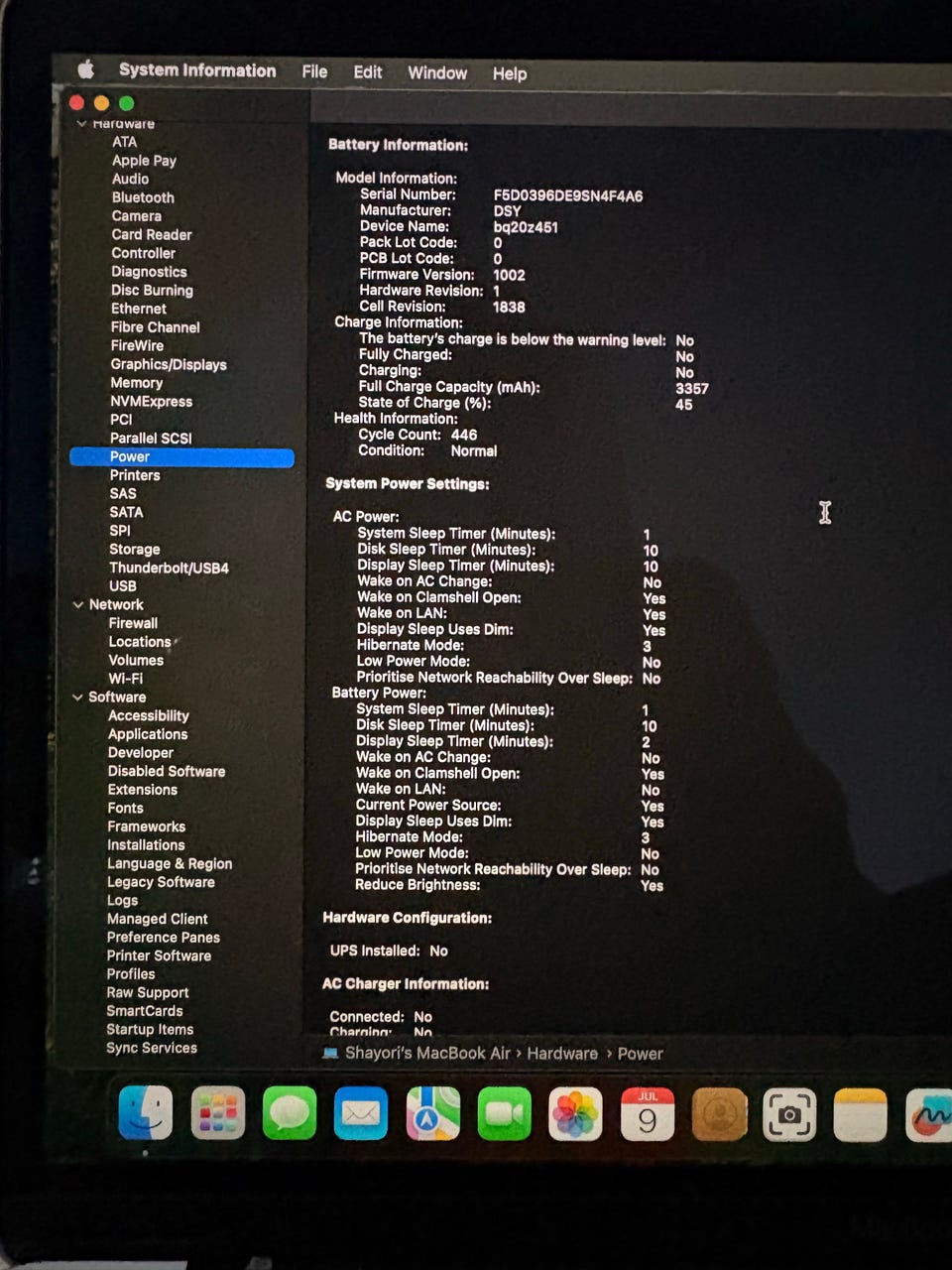Launch FaceTime from the Dock
Image resolution: width=952 pixels, height=1270 pixels.
504,1113
